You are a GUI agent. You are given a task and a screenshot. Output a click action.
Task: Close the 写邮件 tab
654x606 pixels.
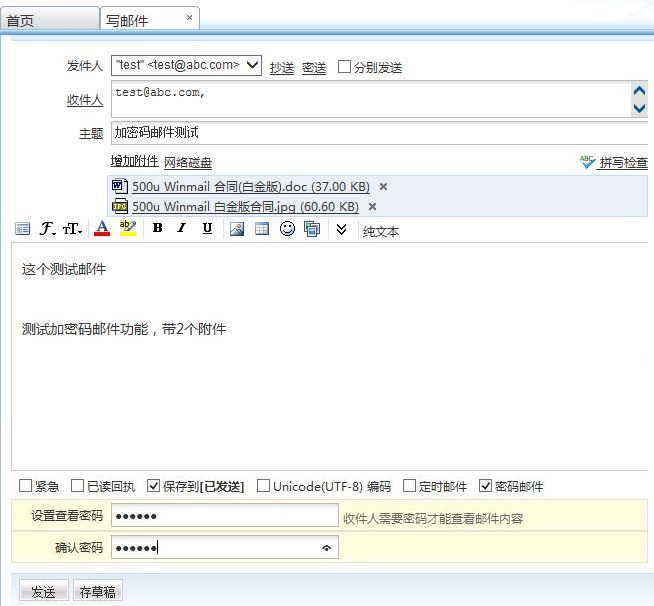(x=189, y=18)
